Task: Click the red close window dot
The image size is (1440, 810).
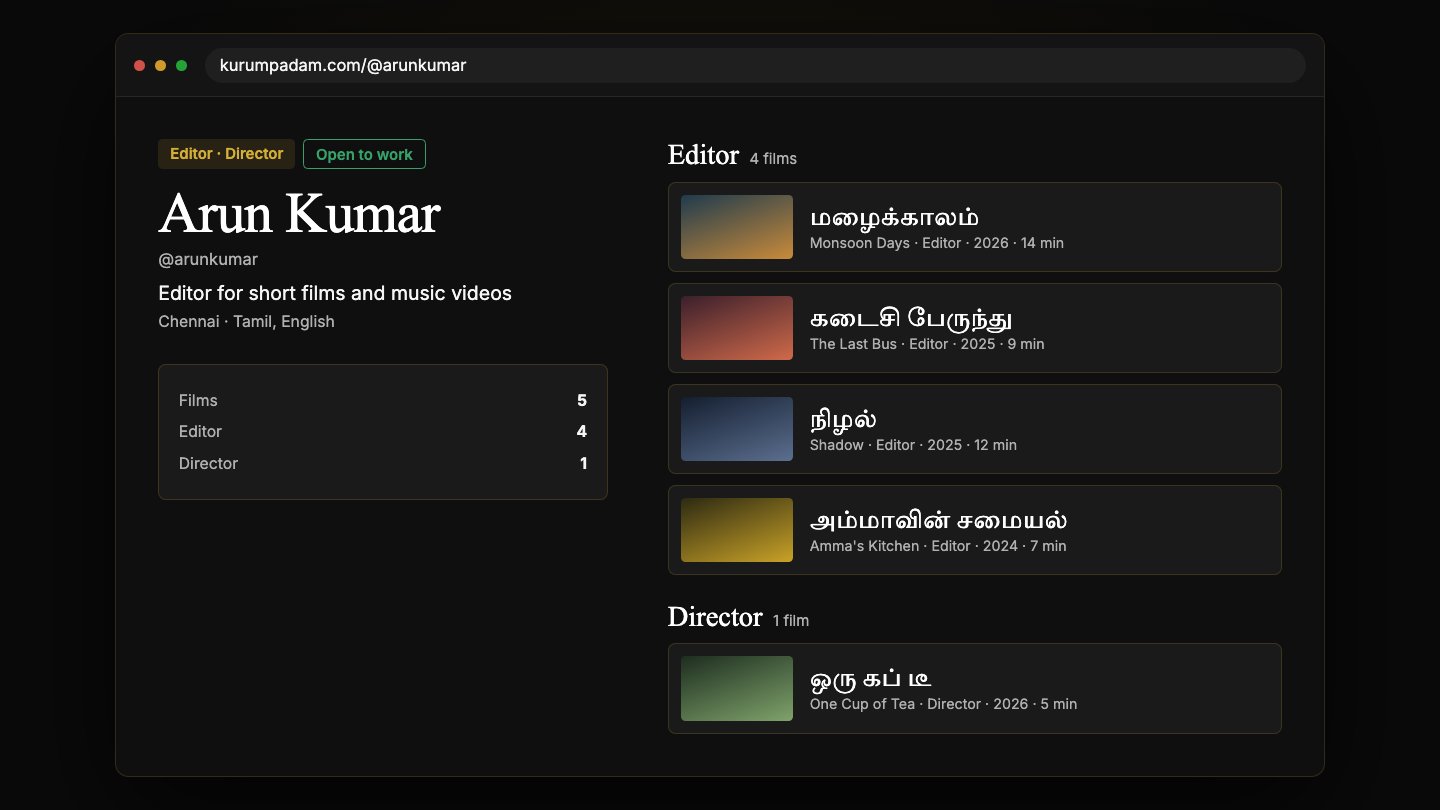Action: point(140,66)
